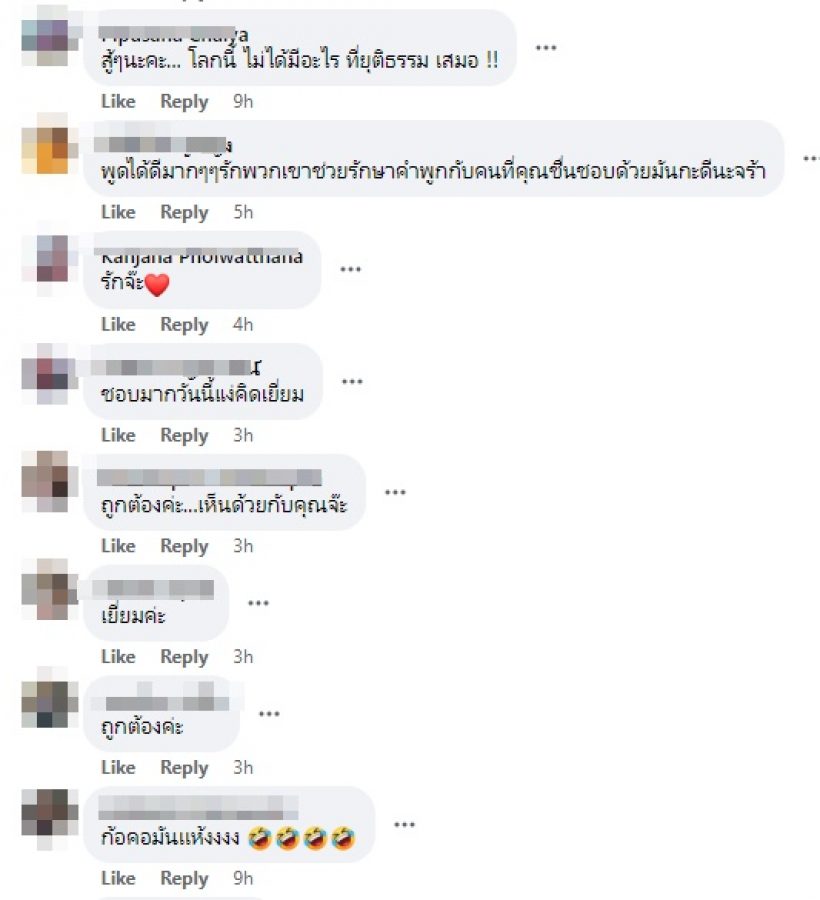Viewport: 820px width, 900px height.
Task: Reply to the comment posted 4h ago
Action: [184, 324]
